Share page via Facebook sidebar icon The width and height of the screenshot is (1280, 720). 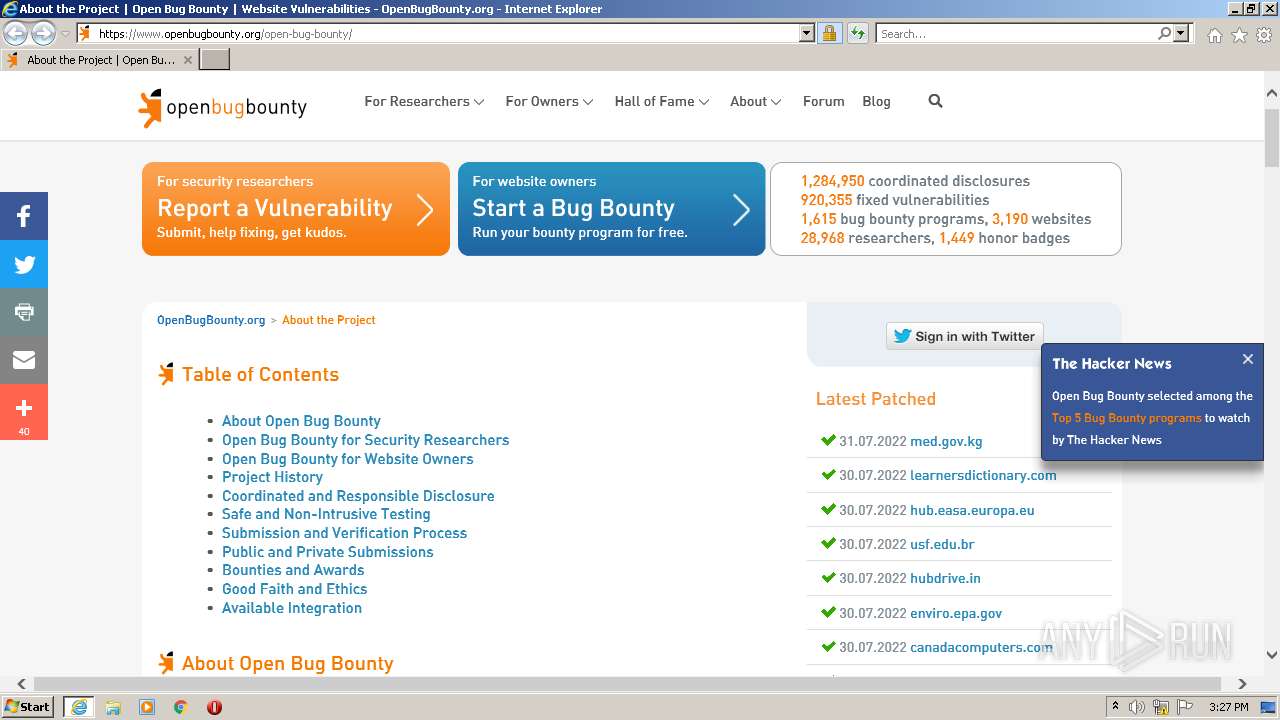click(24, 216)
